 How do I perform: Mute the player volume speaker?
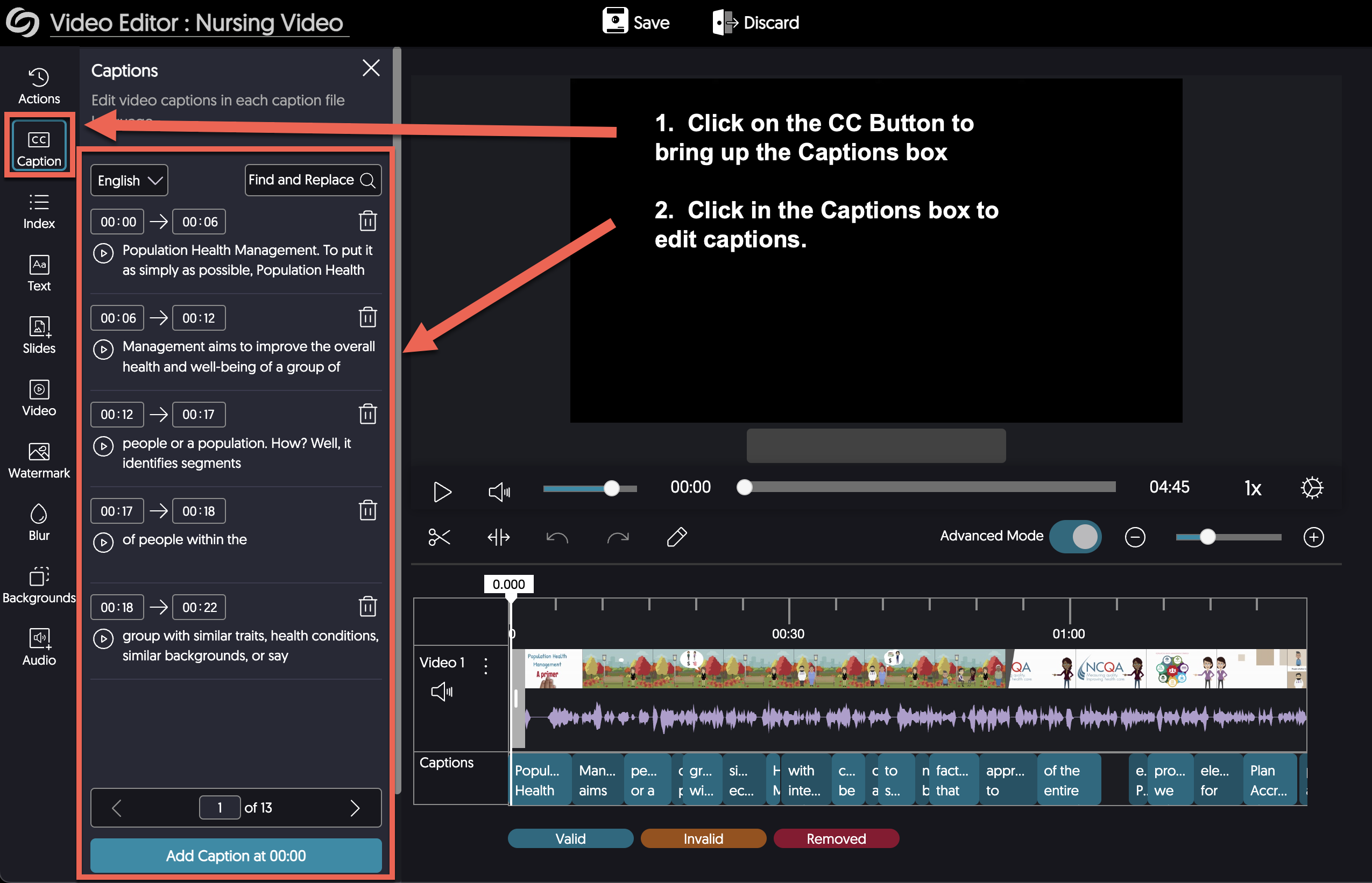click(499, 492)
